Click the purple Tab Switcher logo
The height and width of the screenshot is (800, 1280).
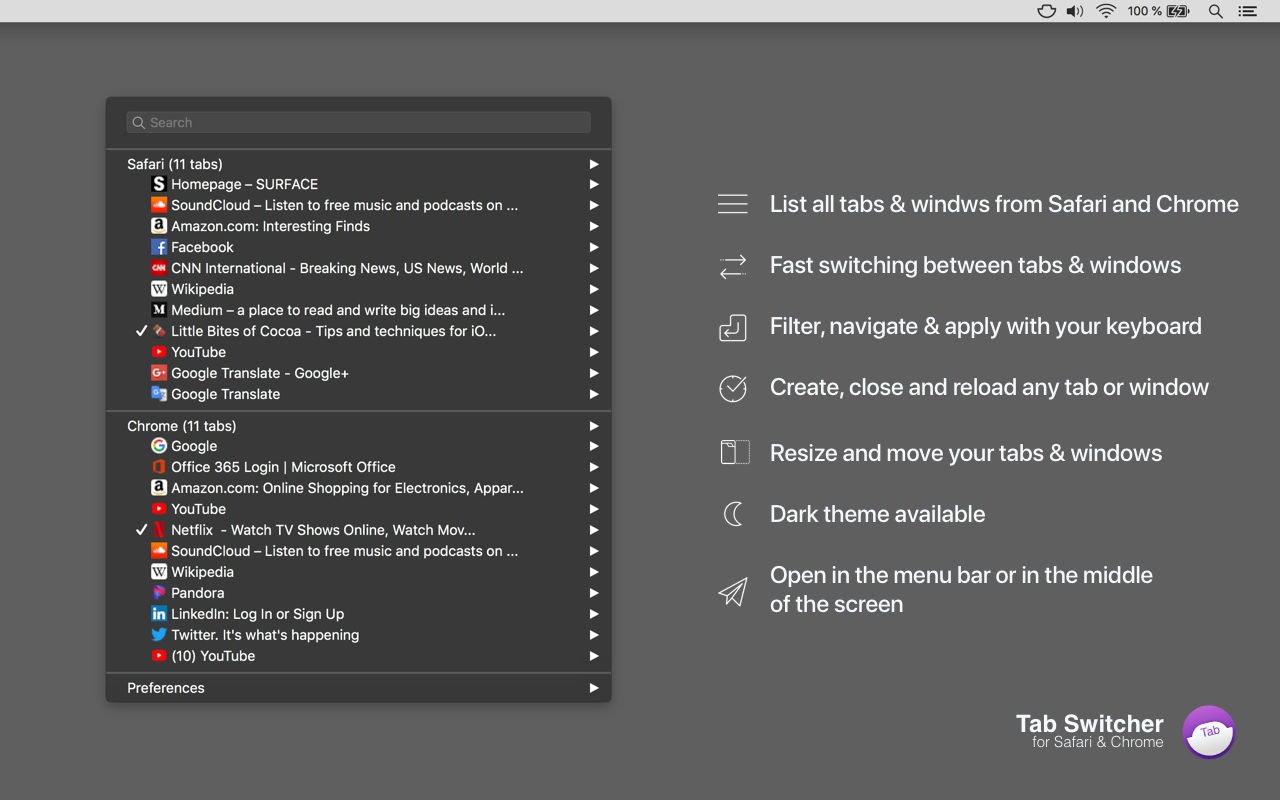tap(1210, 732)
